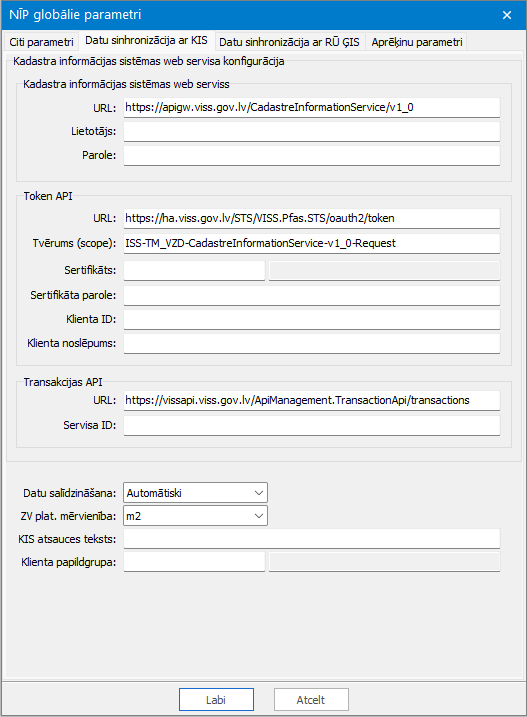This screenshot has width=527, height=717.
Task: Switch to the Citi parametri tab
Action: pyautogui.click(x=41, y=42)
